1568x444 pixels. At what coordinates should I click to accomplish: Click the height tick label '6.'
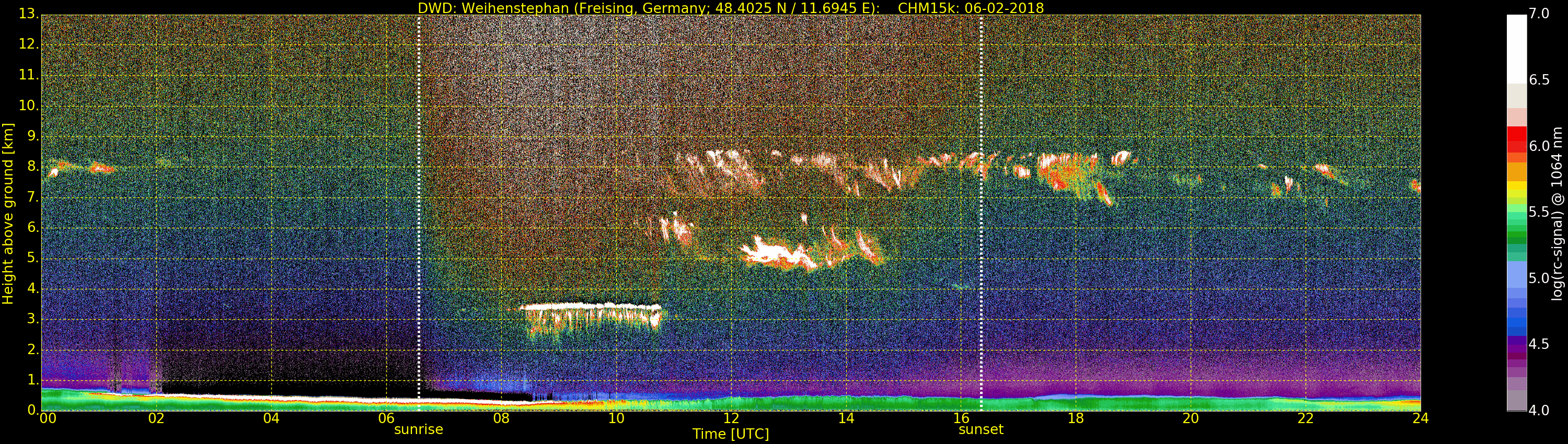(x=32, y=227)
